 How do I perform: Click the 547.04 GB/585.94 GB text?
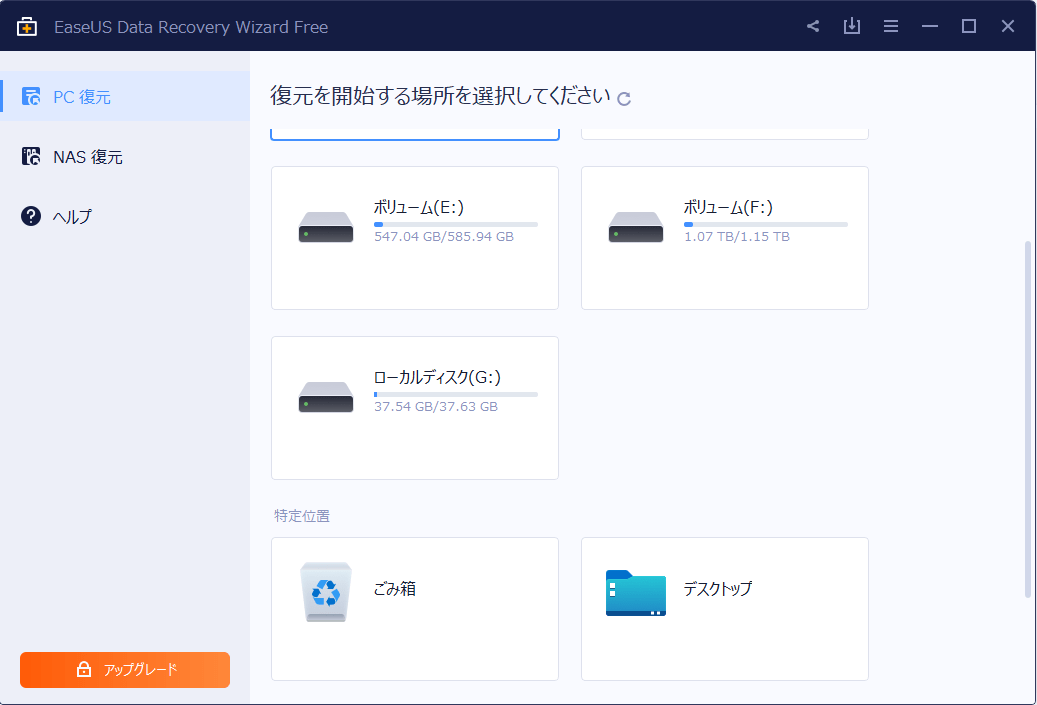point(444,237)
